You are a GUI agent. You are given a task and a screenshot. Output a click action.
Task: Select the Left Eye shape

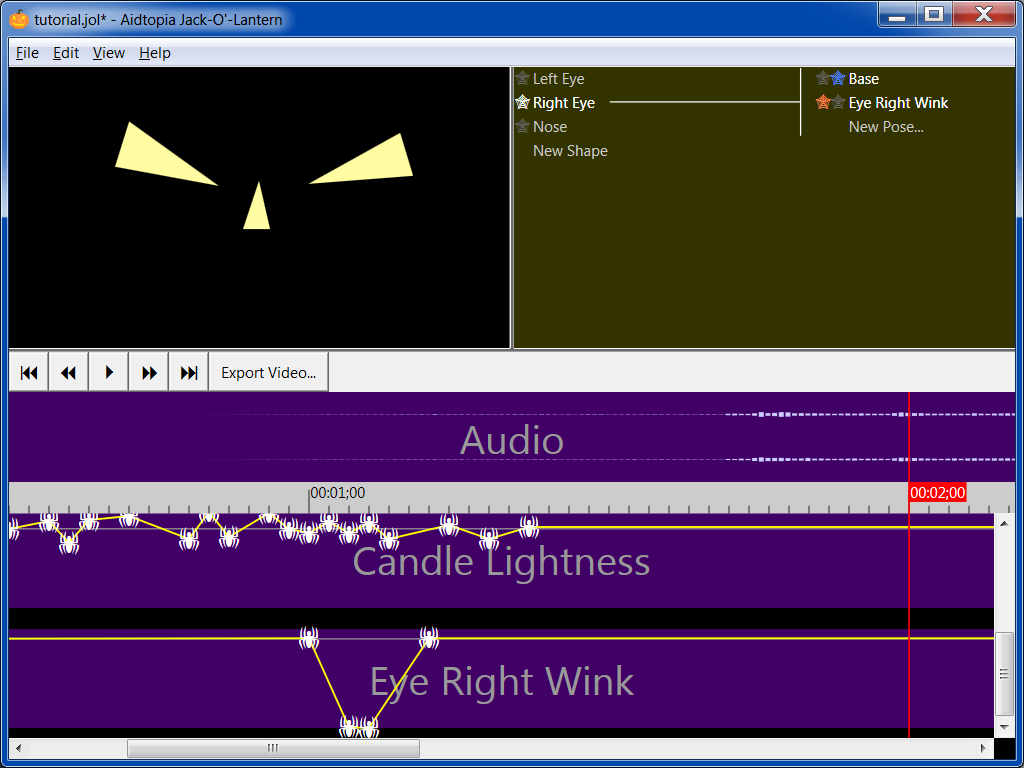point(558,79)
